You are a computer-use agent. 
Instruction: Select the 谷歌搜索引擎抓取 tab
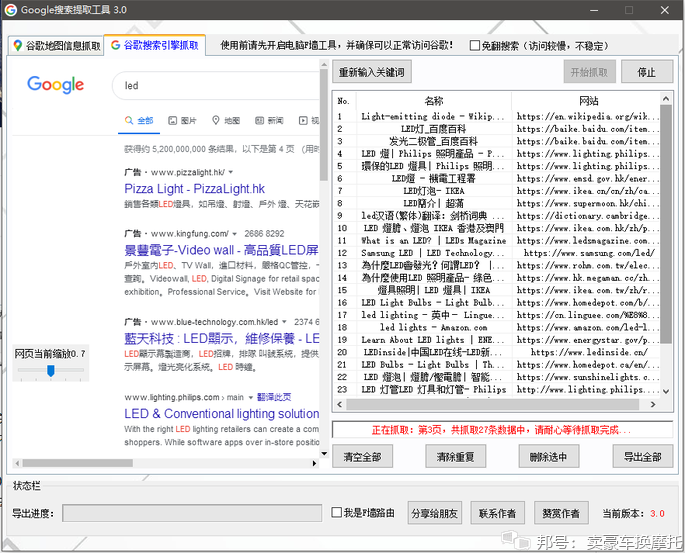click(155, 45)
